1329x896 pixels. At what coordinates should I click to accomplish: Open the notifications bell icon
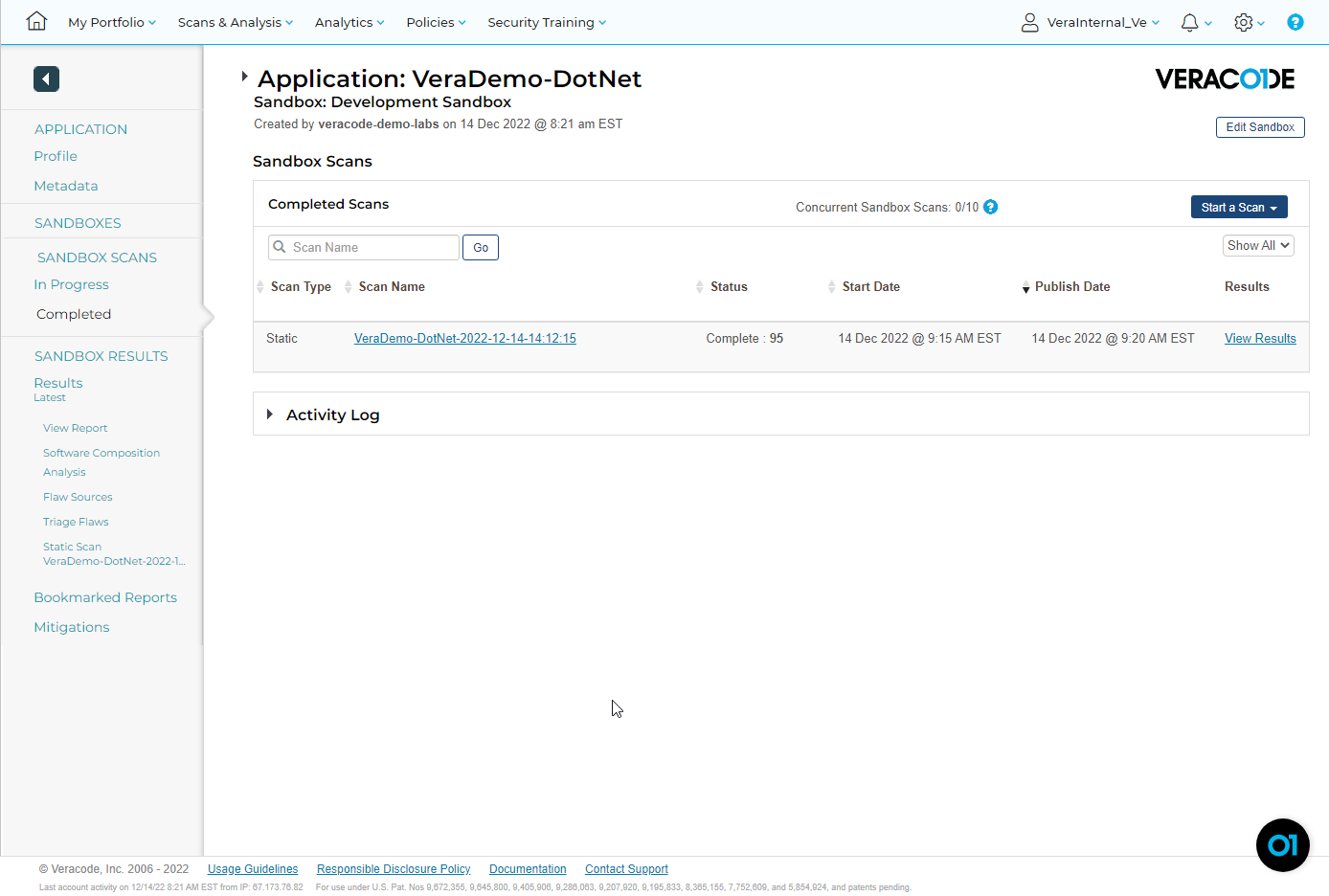[x=1189, y=22]
